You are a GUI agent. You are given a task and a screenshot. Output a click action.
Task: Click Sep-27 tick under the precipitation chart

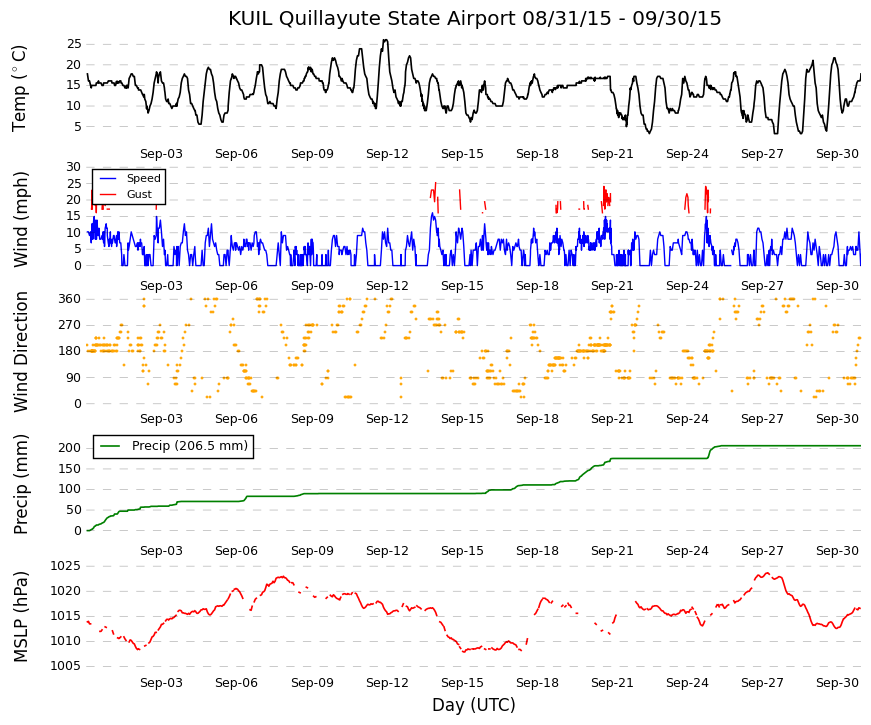pos(762,551)
